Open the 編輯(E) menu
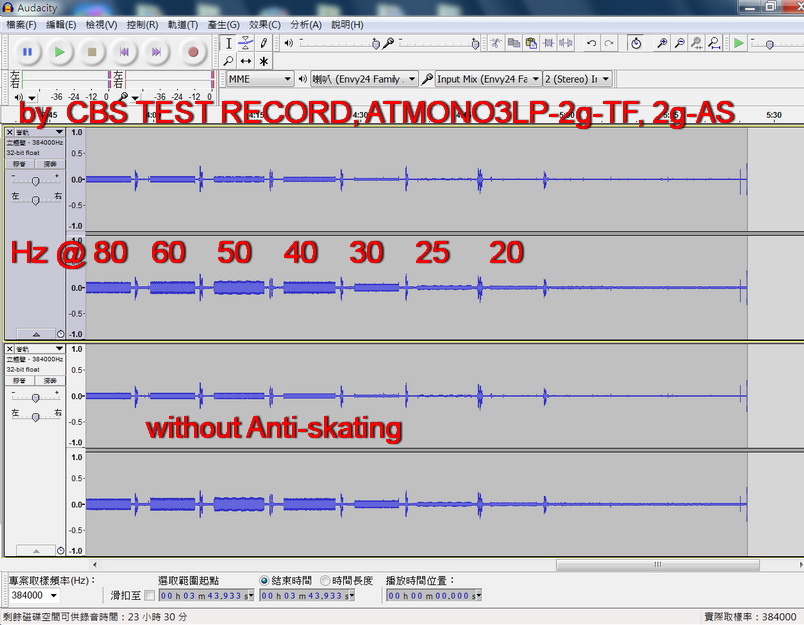 pyautogui.click(x=61, y=25)
